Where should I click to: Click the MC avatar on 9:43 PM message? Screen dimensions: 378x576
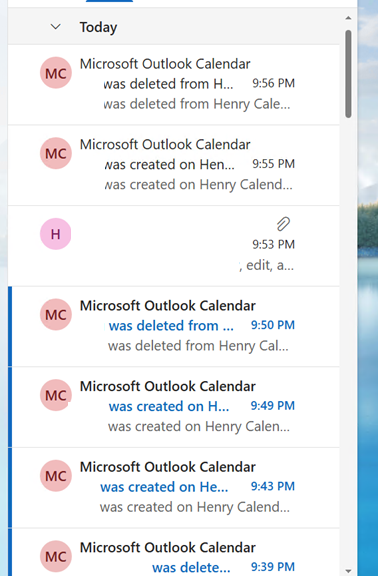point(55,476)
